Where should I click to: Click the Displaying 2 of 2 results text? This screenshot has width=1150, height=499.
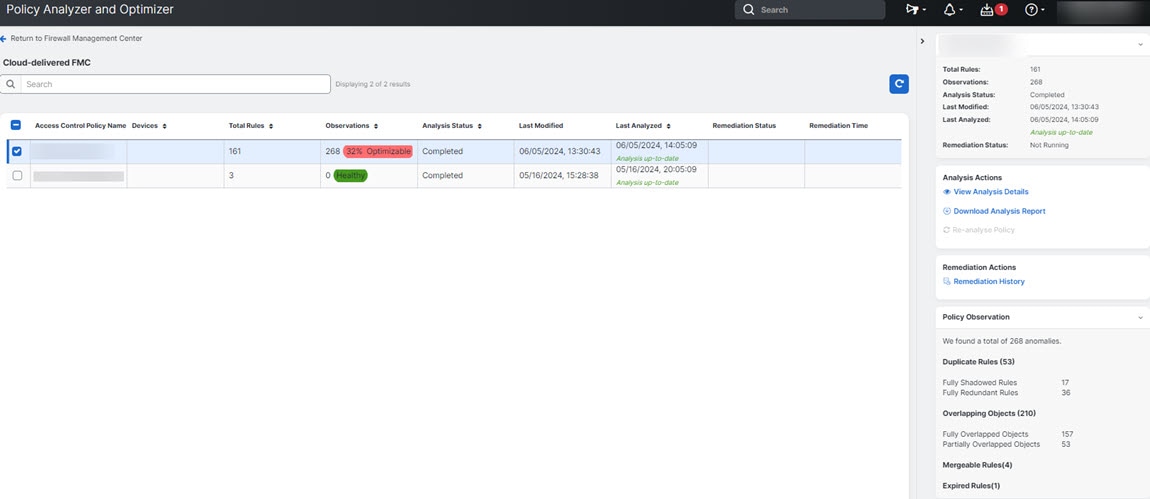pyautogui.click(x=373, y=84)
